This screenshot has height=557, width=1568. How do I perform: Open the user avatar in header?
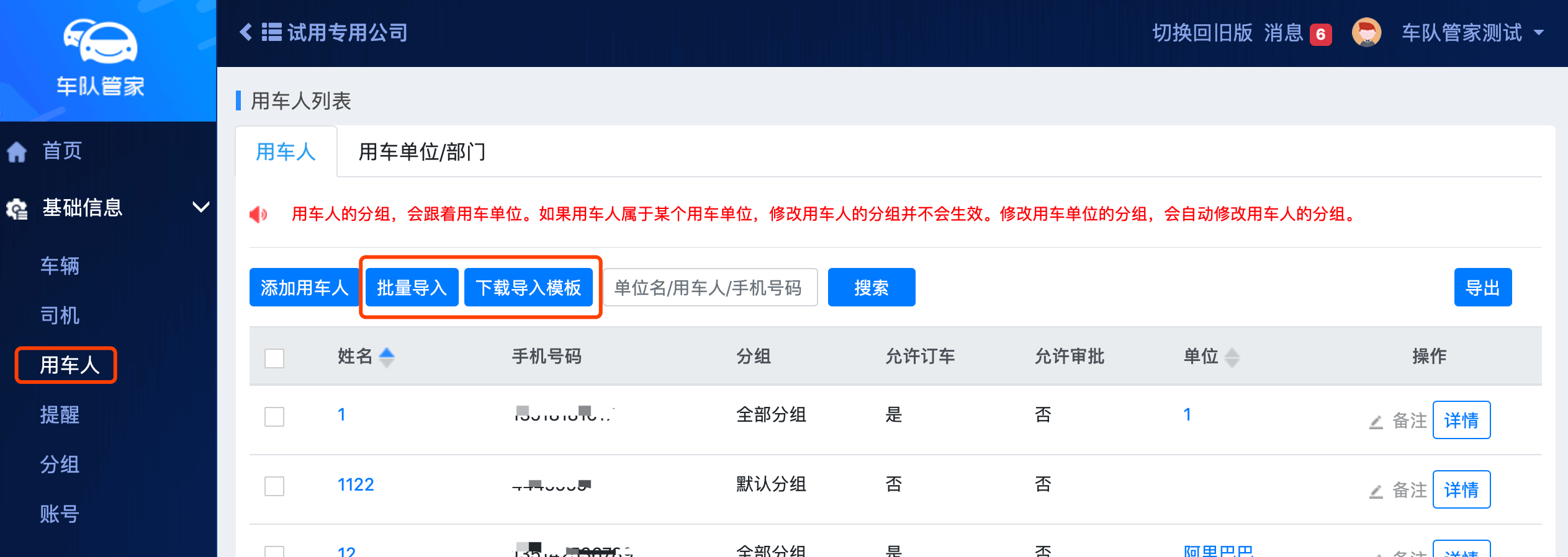[x=1366, y=32]
